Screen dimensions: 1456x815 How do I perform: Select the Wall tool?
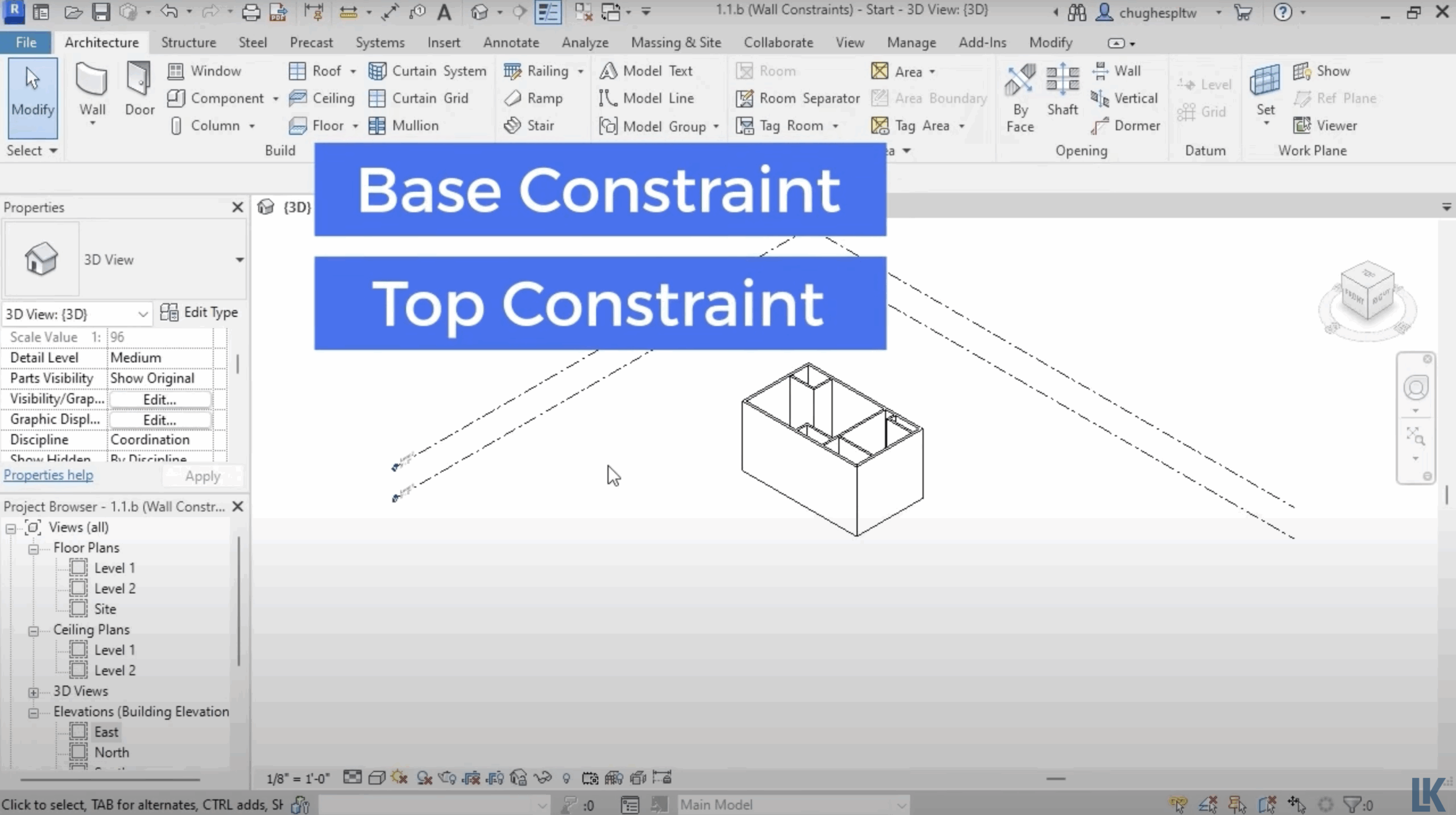coord(92,85)
